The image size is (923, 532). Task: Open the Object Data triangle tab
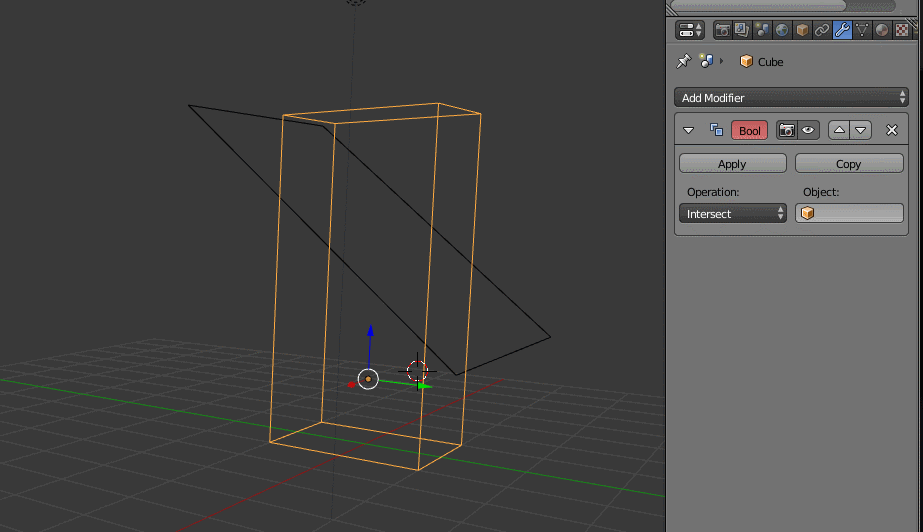862,30
